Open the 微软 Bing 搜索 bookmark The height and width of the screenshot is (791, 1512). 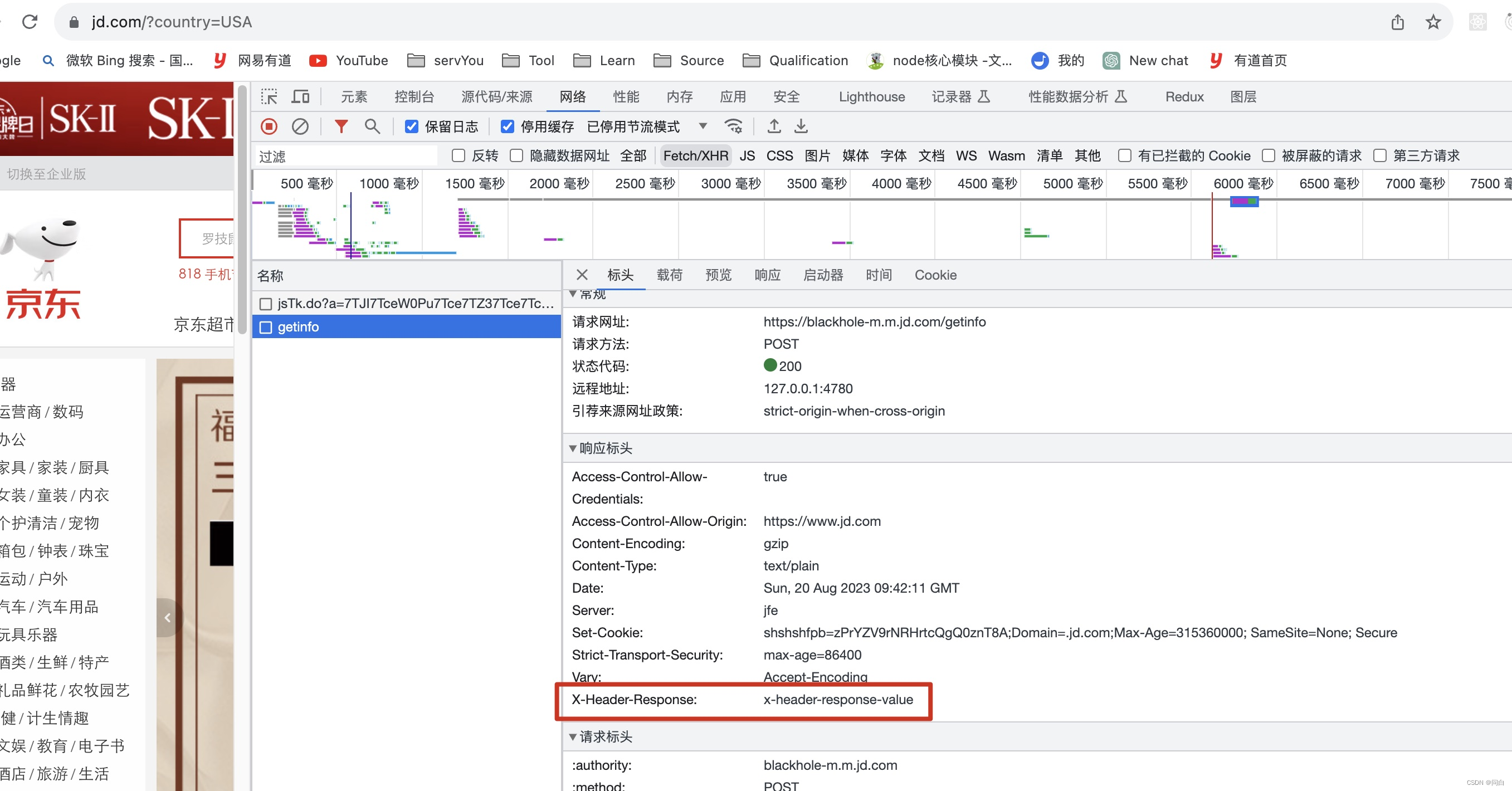[118, 61]
